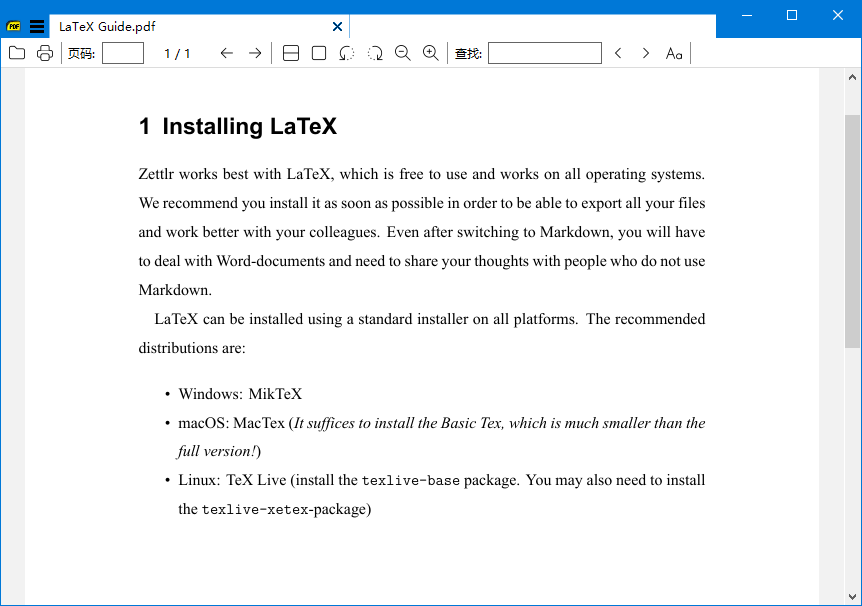This screenshot has height=606, width=862.
Task: Click the page count text "1 / 1"
Action: click(177, 53)
